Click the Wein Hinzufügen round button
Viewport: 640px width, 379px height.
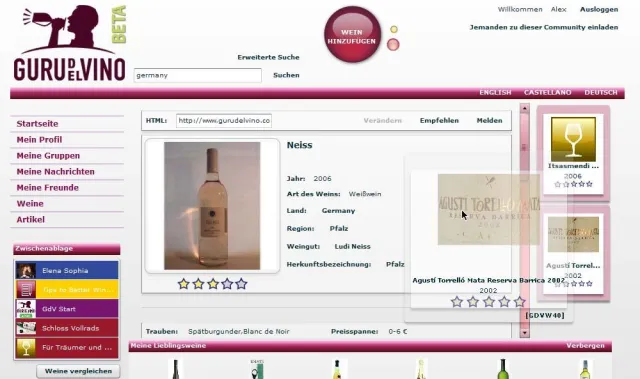coord(352,34)
